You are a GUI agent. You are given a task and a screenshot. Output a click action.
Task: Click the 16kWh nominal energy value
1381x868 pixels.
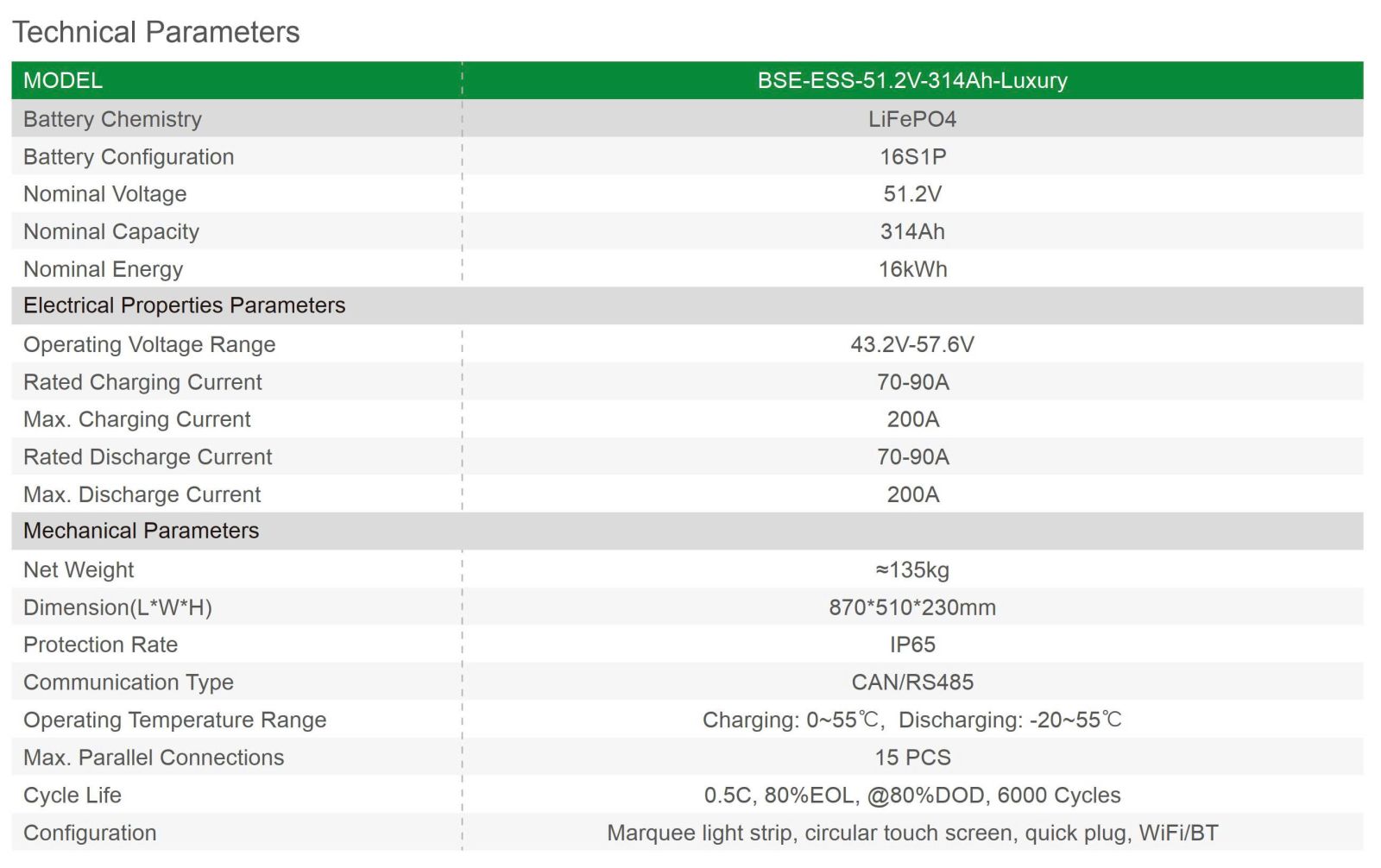912,269
